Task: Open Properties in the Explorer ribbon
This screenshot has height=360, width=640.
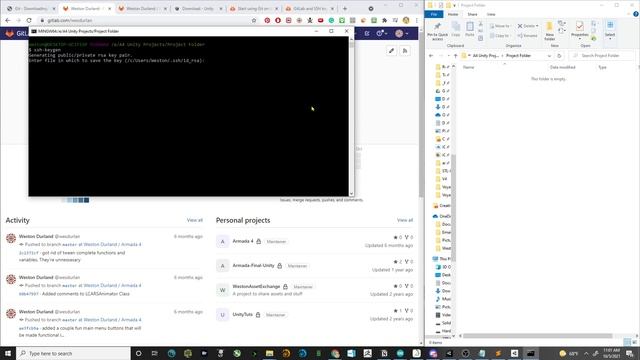Action: [580, 29]
